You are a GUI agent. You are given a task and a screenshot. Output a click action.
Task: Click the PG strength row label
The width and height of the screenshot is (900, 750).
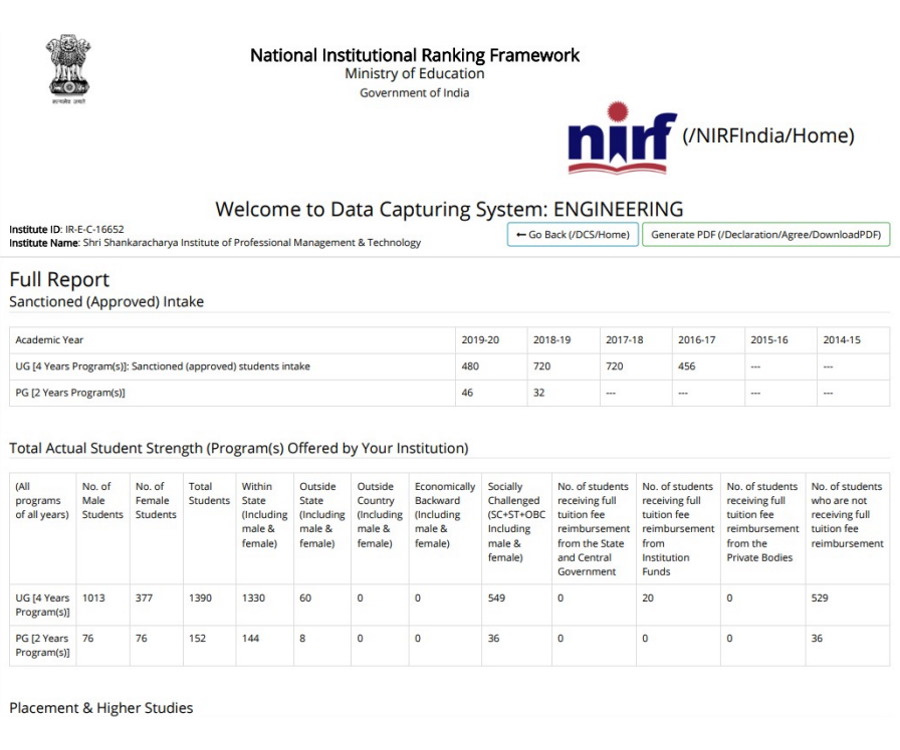[x=42, y=645]
